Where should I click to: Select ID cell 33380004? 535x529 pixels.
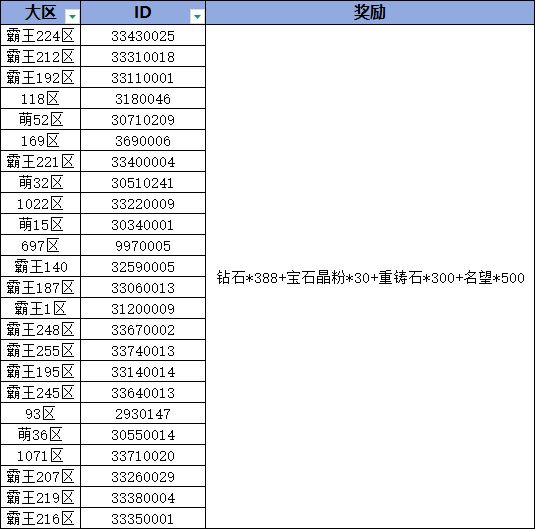(x=143, y=497)
